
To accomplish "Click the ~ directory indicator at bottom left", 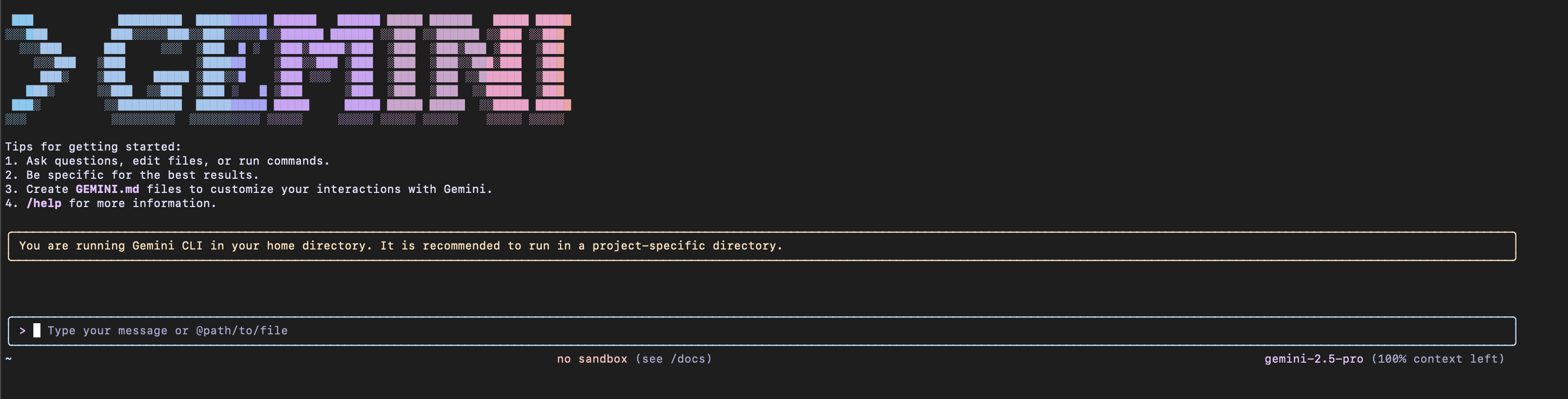I will [x=9, y=359].
